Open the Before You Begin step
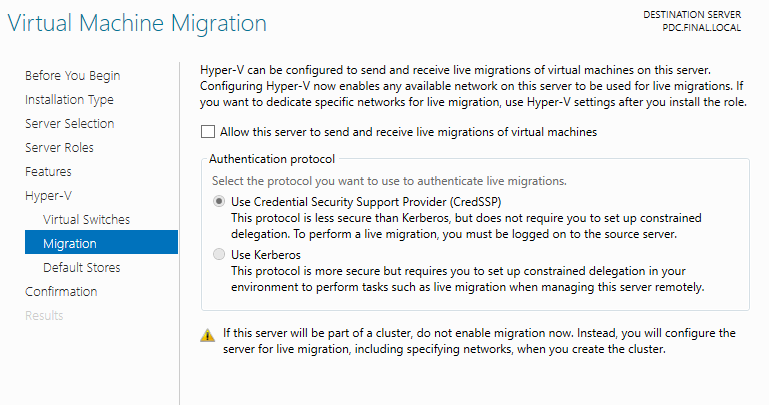Image resolution: width=769 pixels, height=405 pixels. tap(73, 76)
